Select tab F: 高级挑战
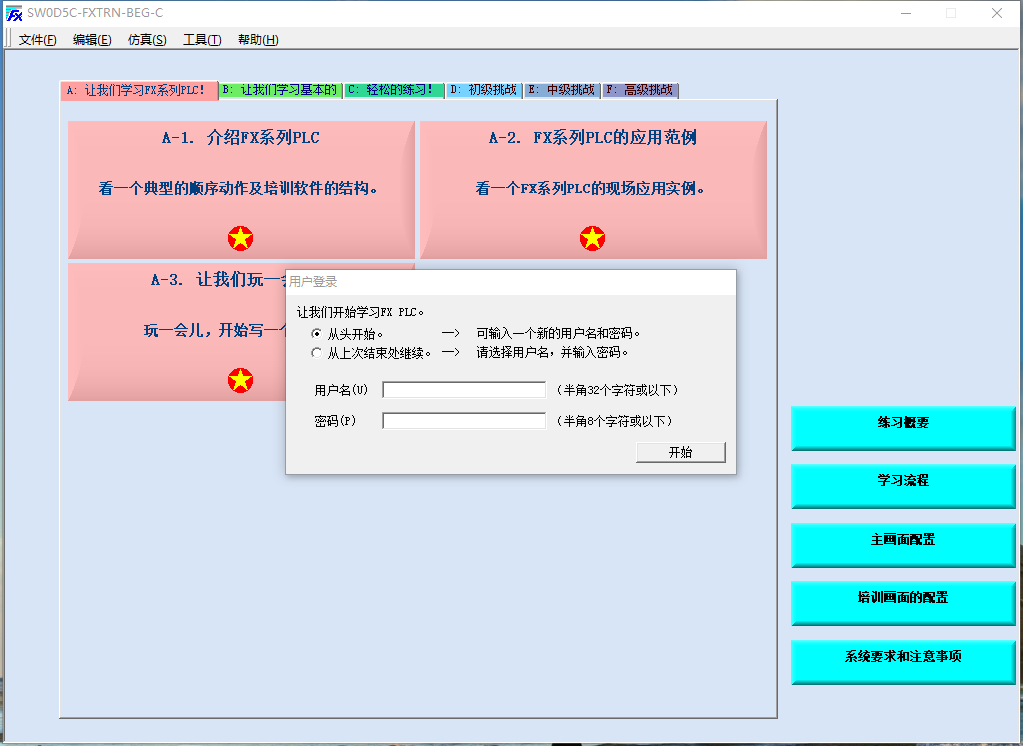The height and width of the screenshot is (746, 1023). (x=640, y=90)
